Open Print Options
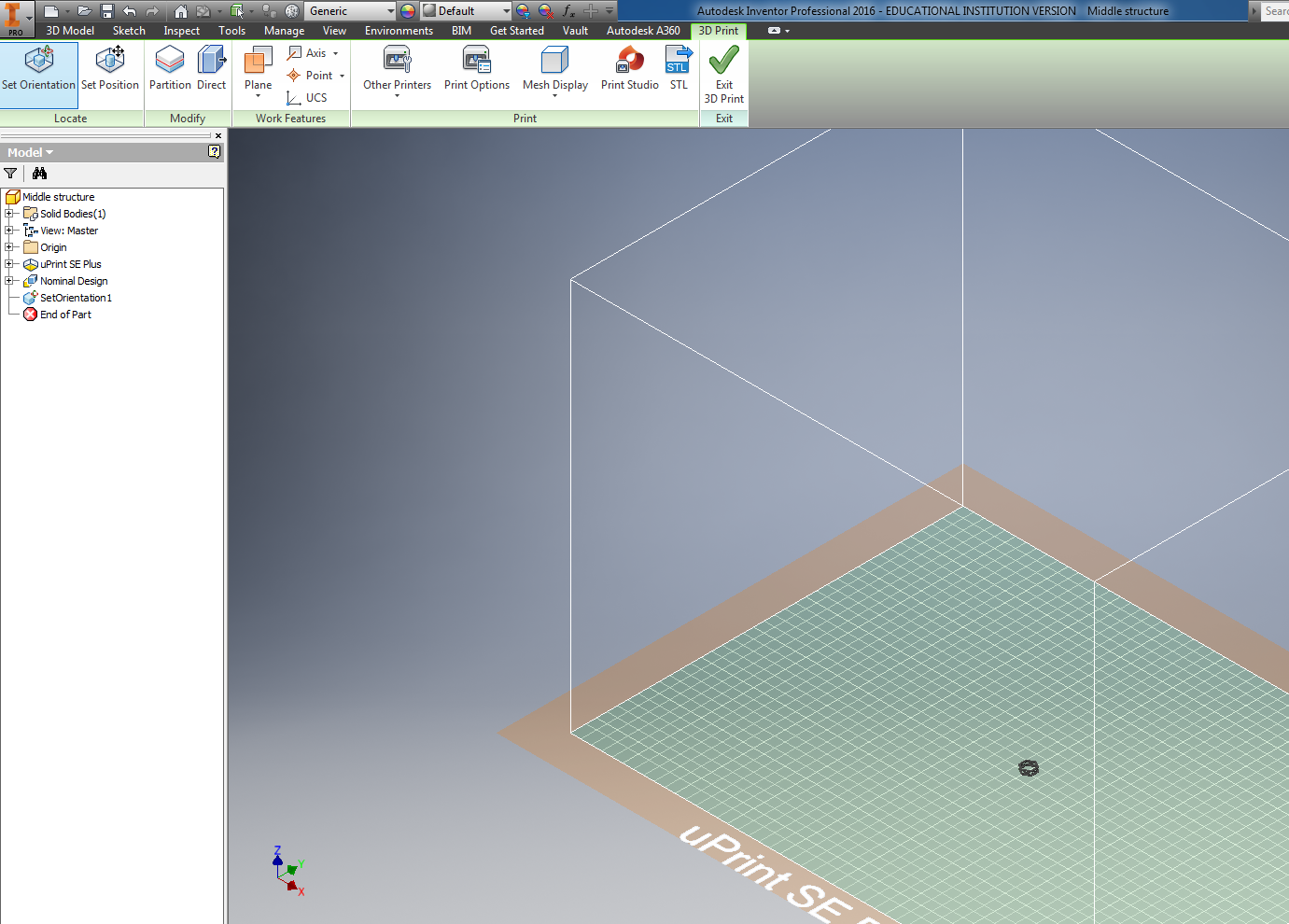 pyautogui.click(x=477, y=69)
